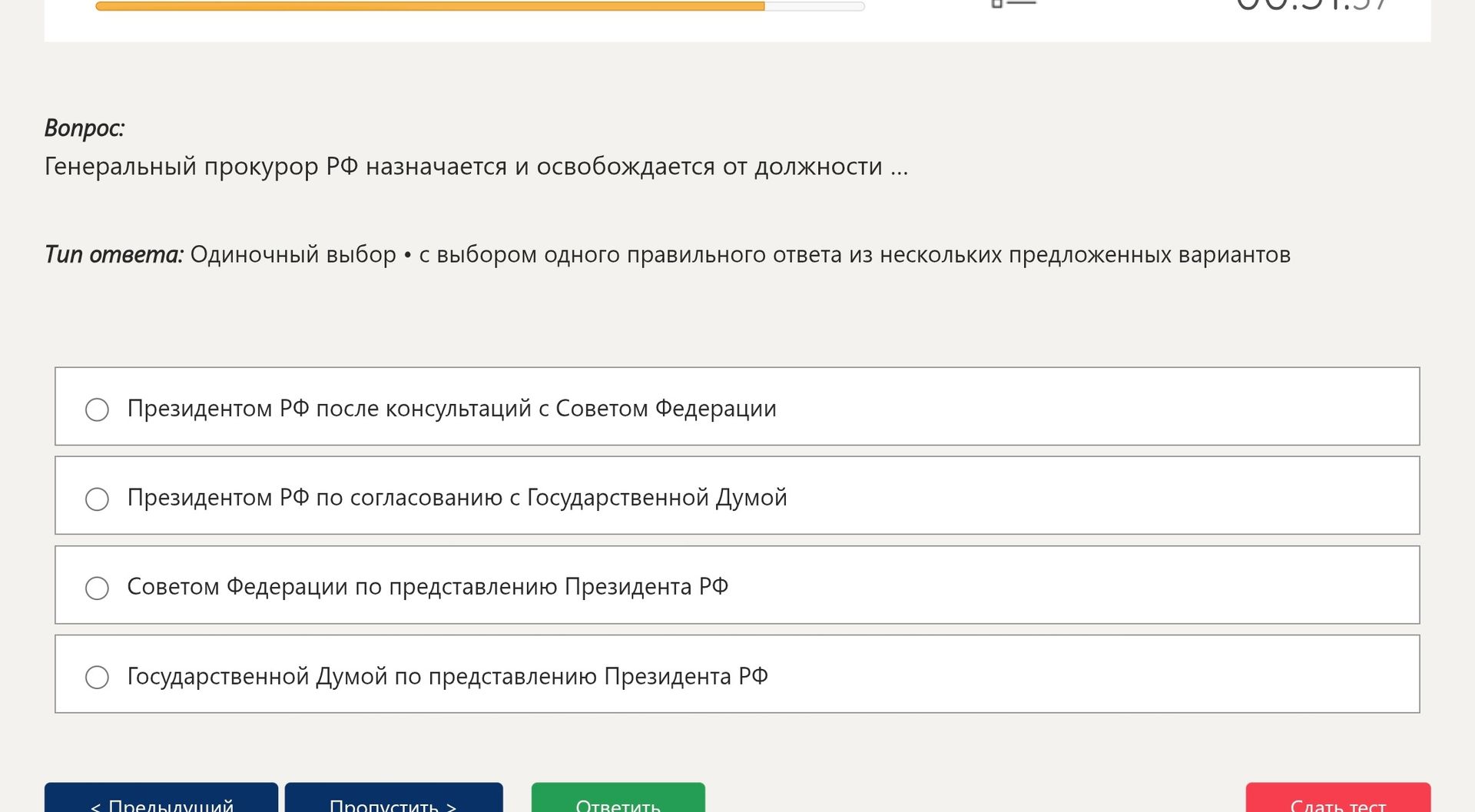
Task: Click the question list icon near timer
Action: (1014, 3)
